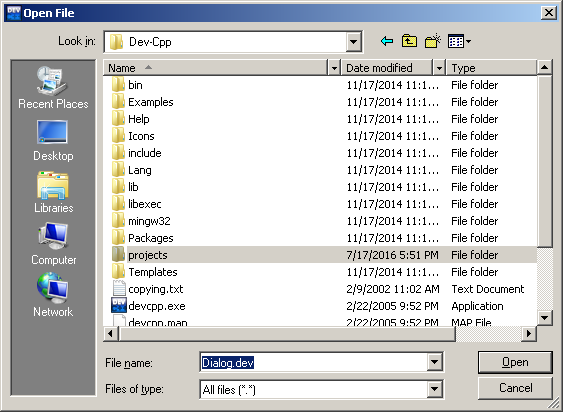Open the View Menu options
This screenshot has width=563, height=412.
point(459,41)
